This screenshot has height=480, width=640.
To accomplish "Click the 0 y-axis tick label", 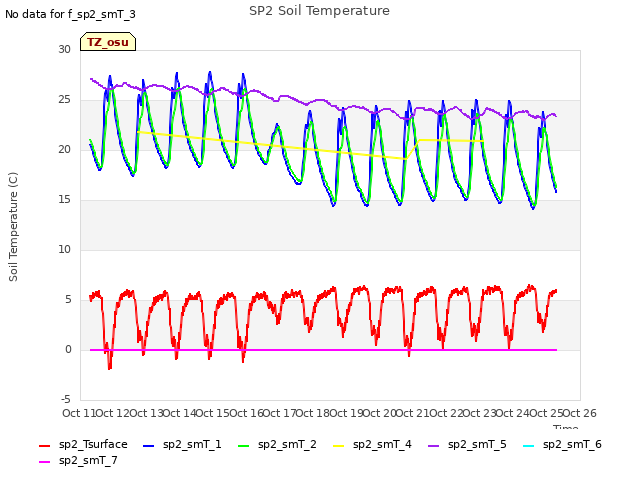I will point(68,349).
